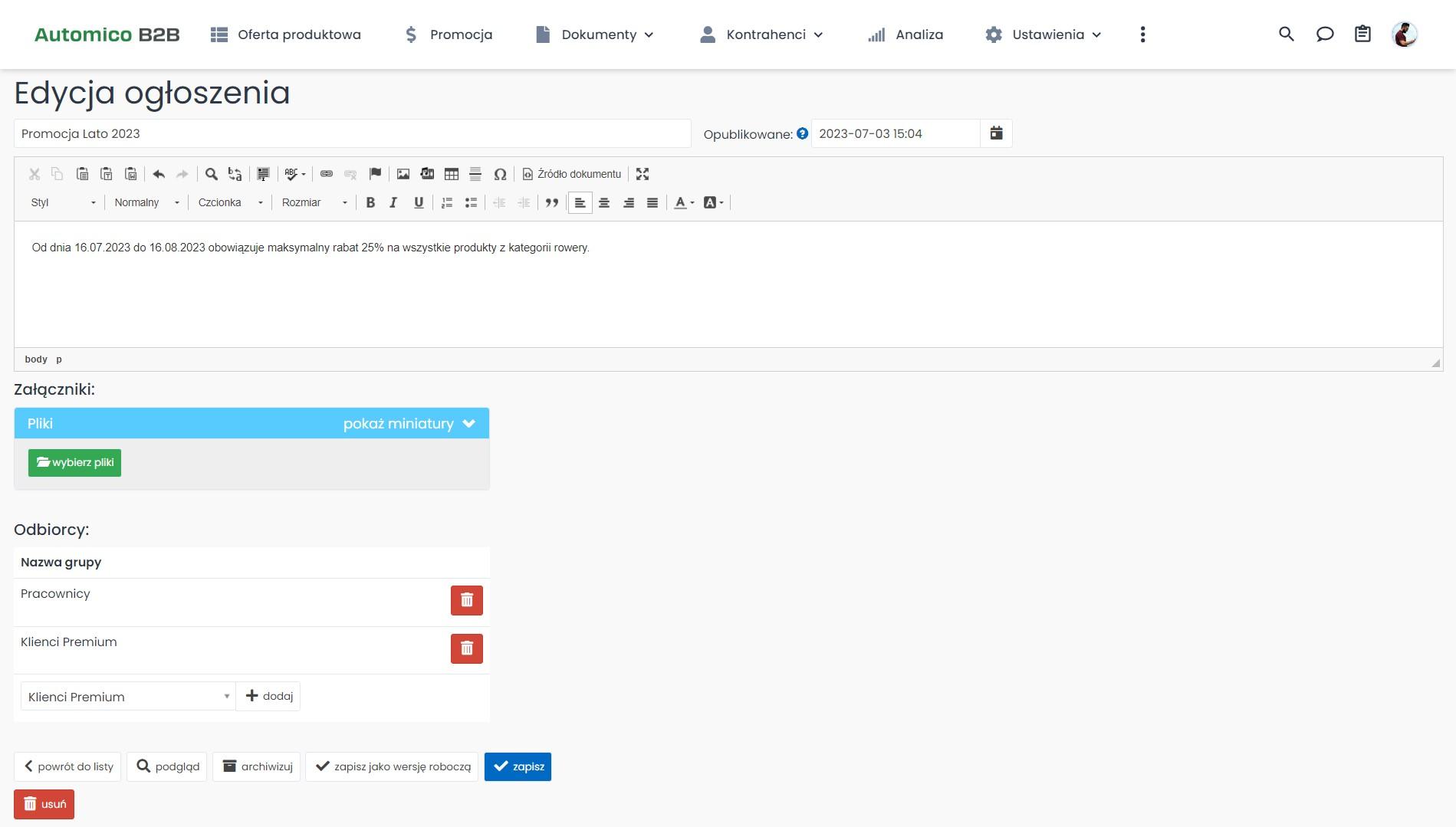Open the Klienci Premium group selector
Viewport: 1456px width, 827px height.
point(128,697)
